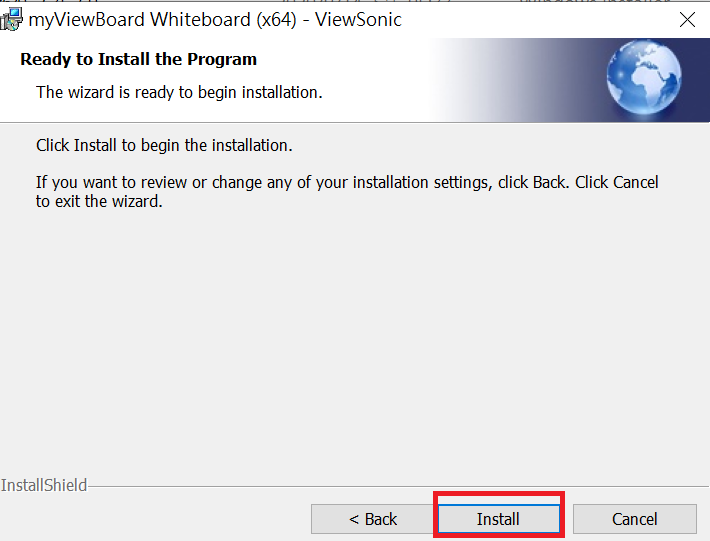Click the Install button to begin installation
Image resolution: width=710 pixels, height=541 pixels.
click(499, 519)
